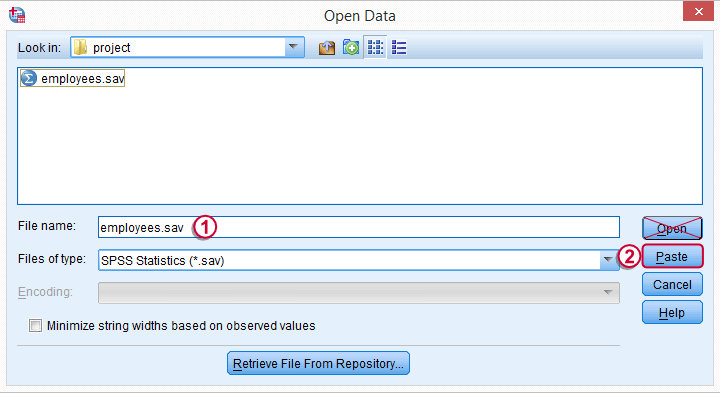Toggle Minimize string widths checkbox
Image resolution: width=720 pixels, height=393 pixels.
(35, 326)
